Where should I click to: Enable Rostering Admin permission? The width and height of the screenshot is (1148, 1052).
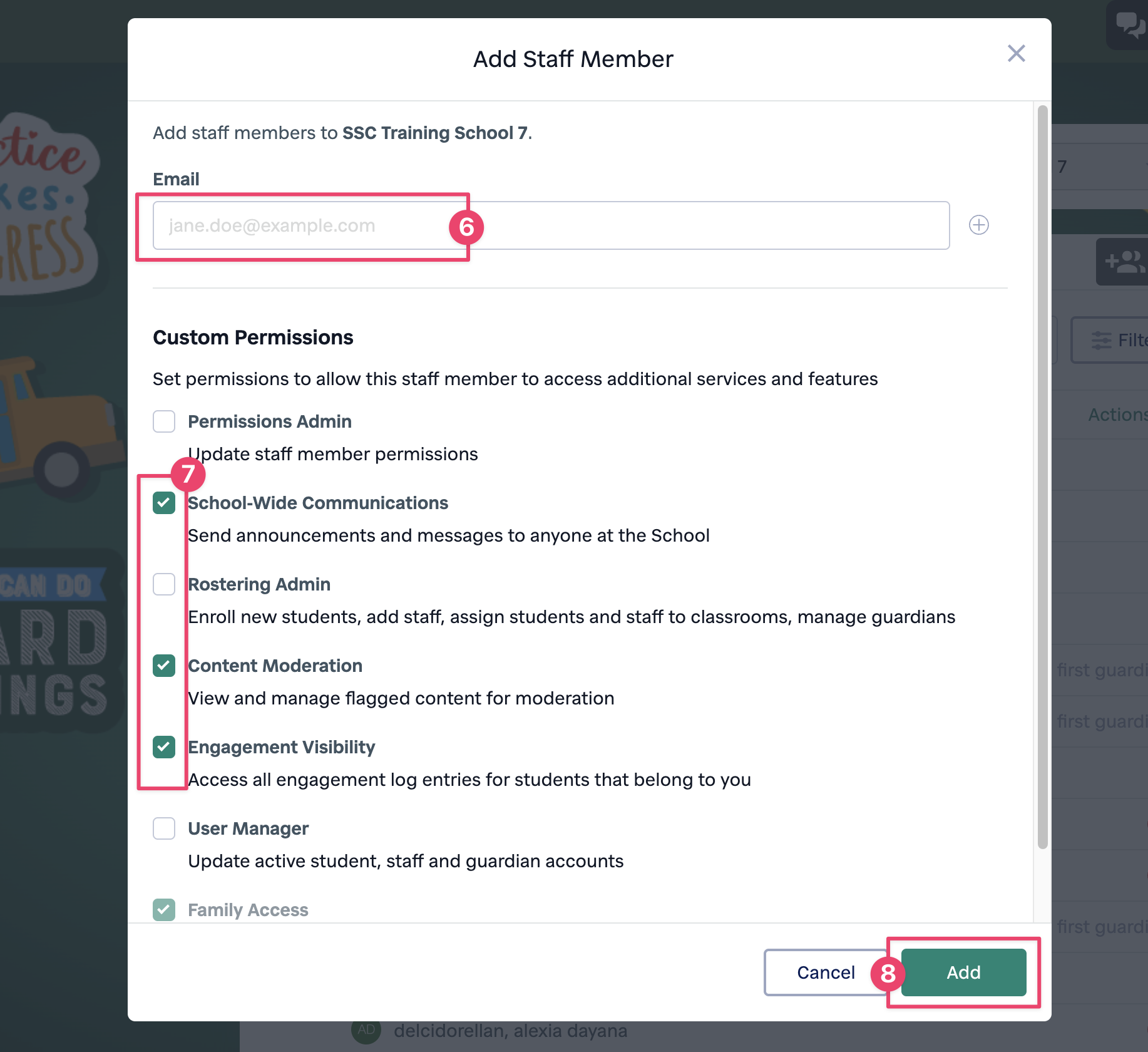pos(164,584)
